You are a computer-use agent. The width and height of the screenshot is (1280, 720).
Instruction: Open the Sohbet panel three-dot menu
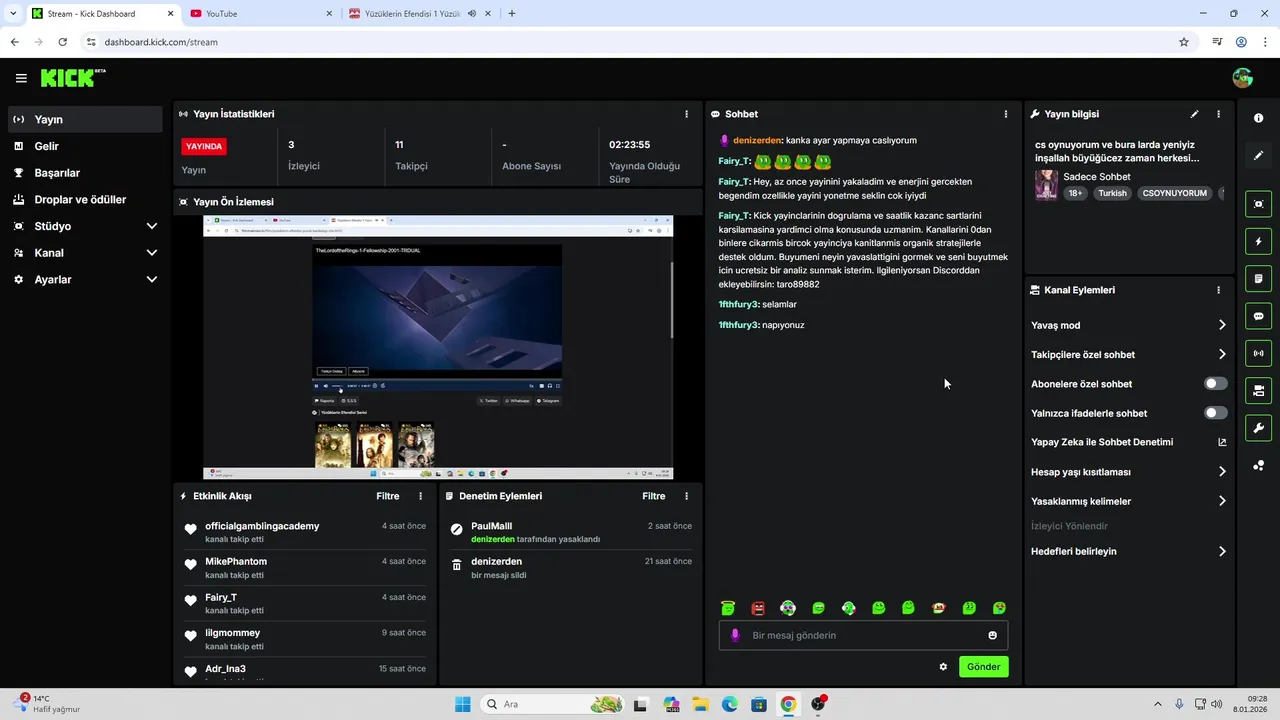coord(1006,114)
